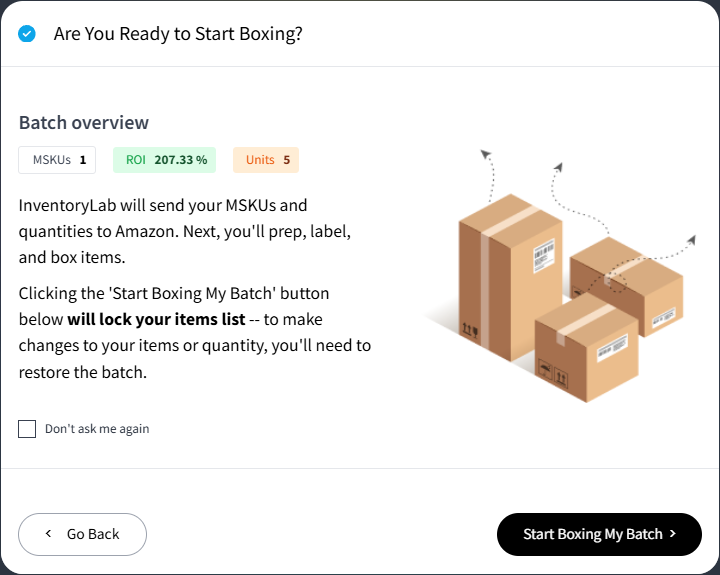Click the left chevron on Go Back
The image size is (720, 575).
(x=49, y=534)
